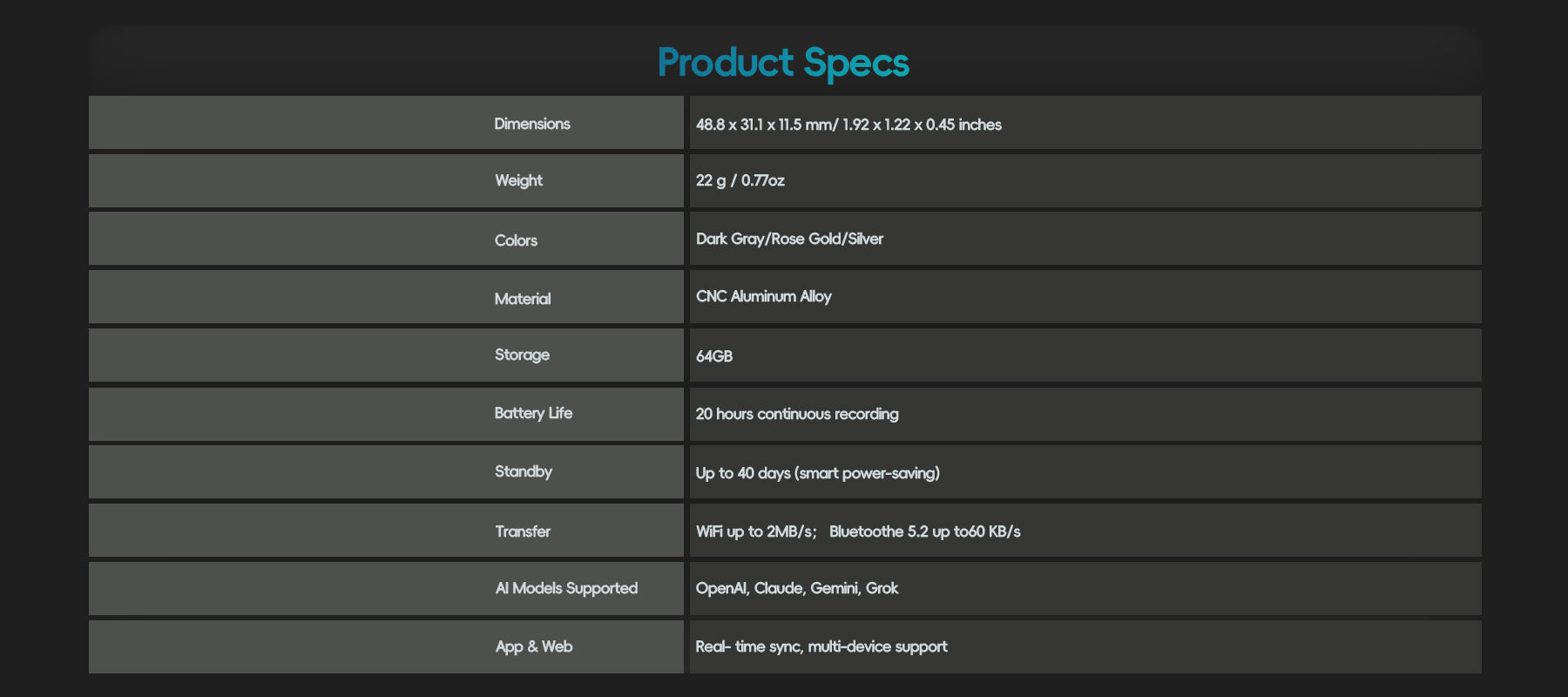Select the Up to 40 days value

coord(817,473)
